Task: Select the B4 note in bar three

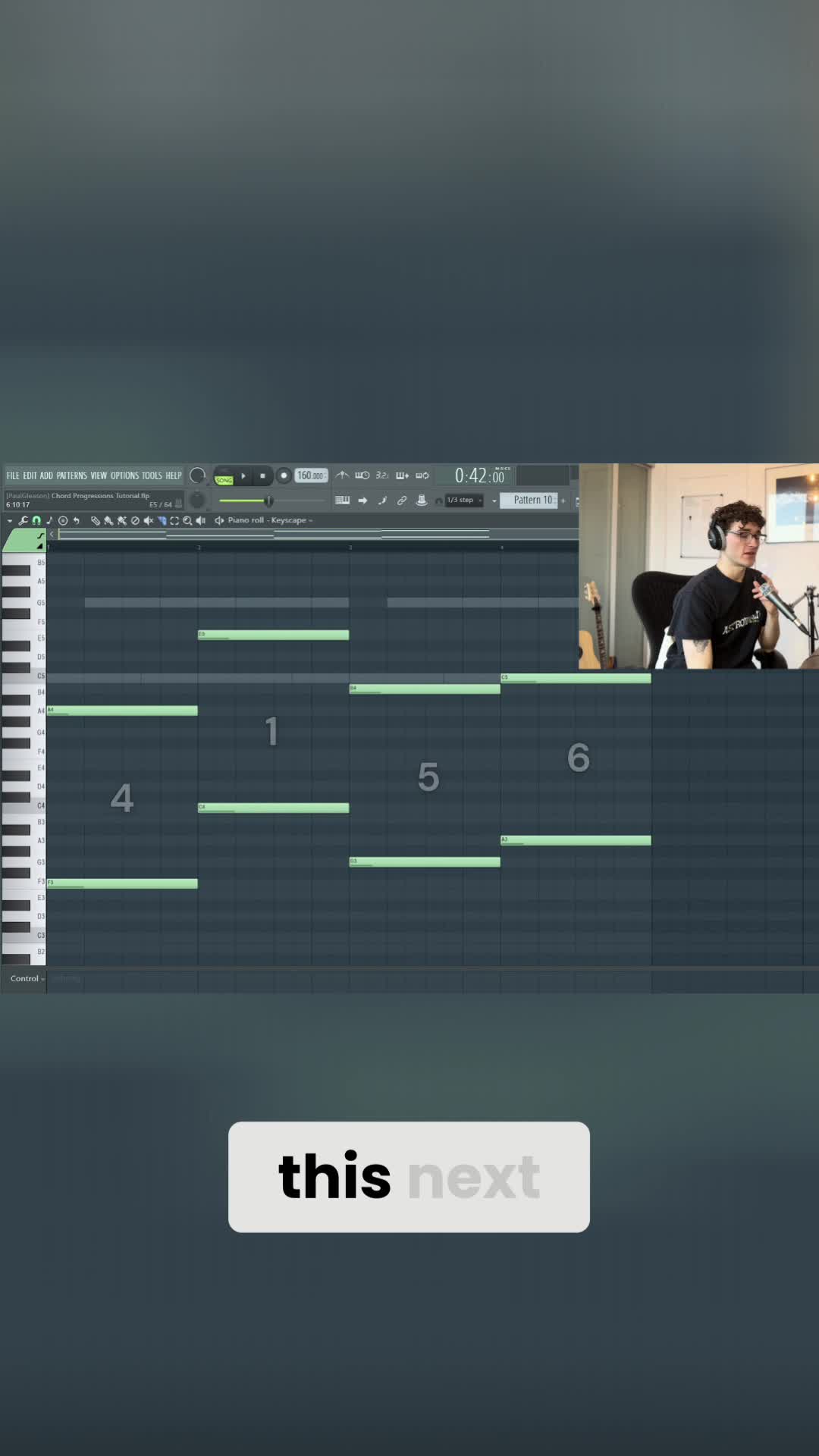Action: tap(425, 689)
